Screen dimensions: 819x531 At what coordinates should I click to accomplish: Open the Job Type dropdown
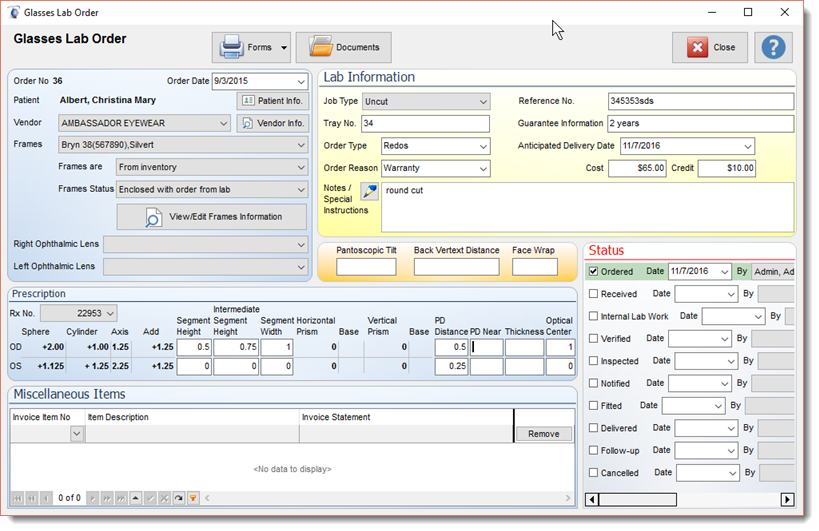pyautogui.click(x=484, y=102)
